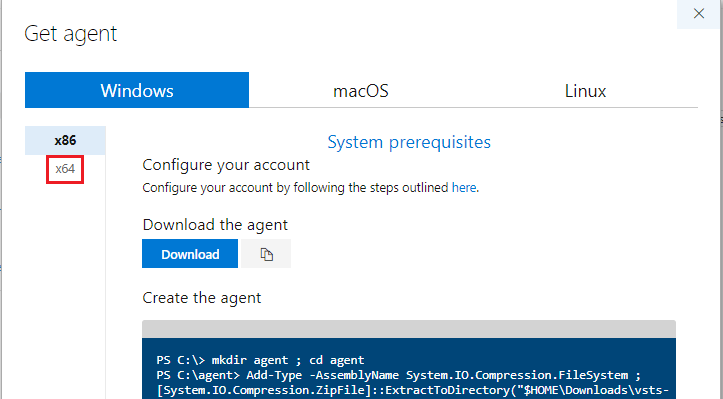Click the "Download the agent" heading

(215, 225)
